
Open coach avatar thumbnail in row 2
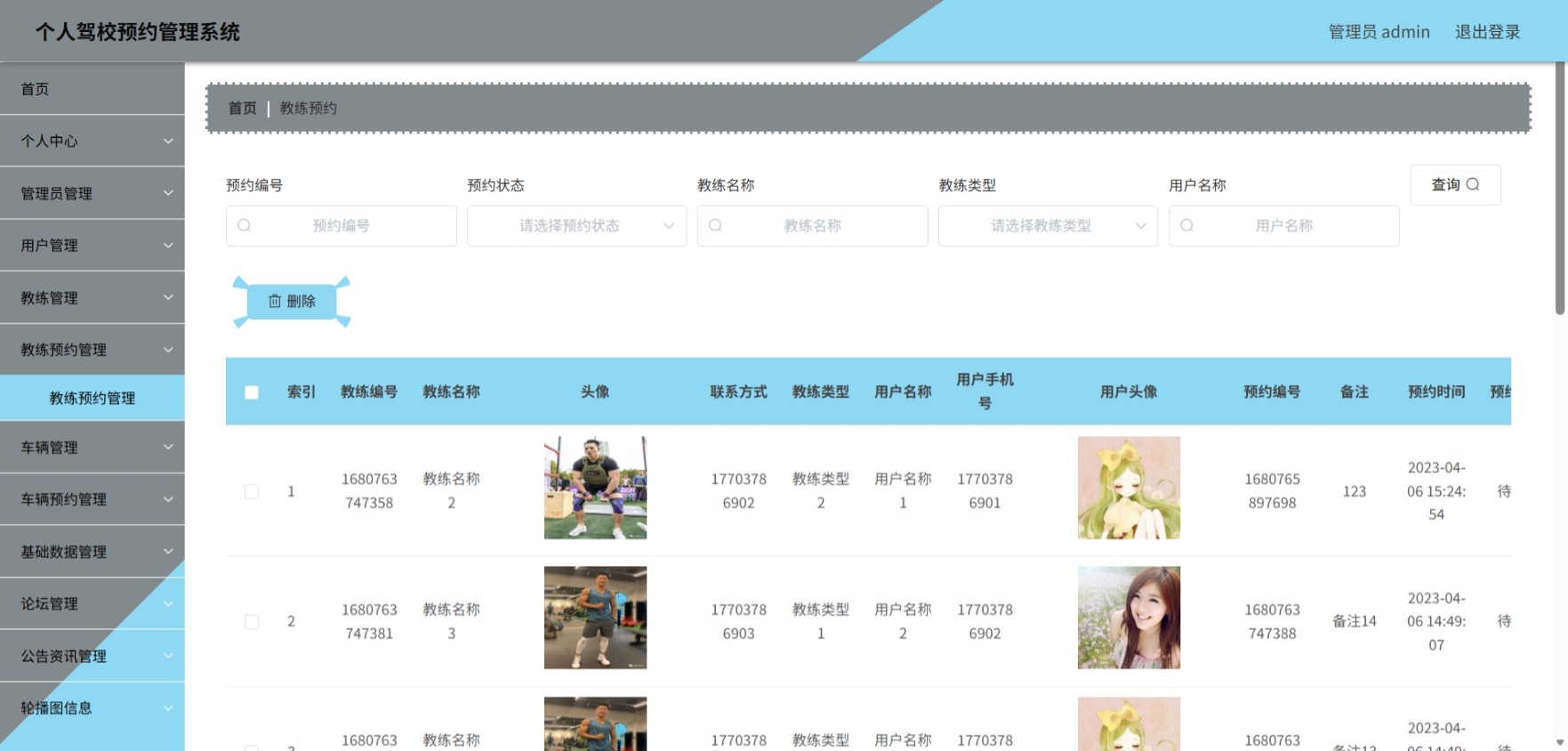(595, 618)
